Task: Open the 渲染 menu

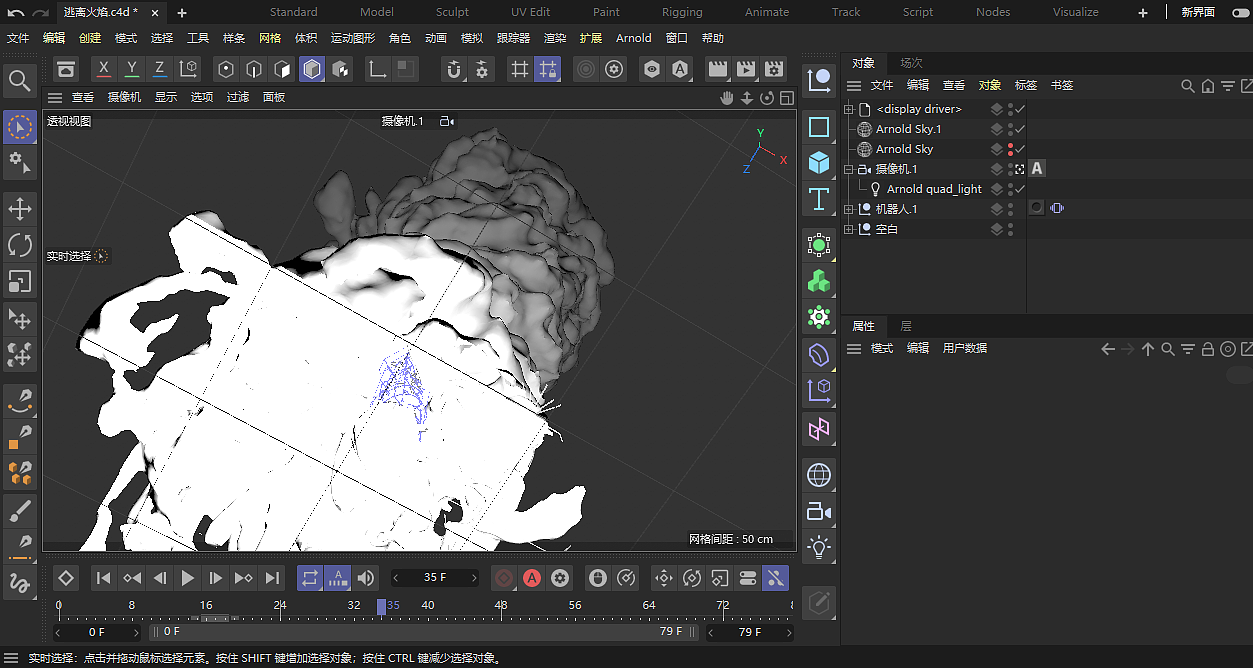Action: [x=555, y=38]
